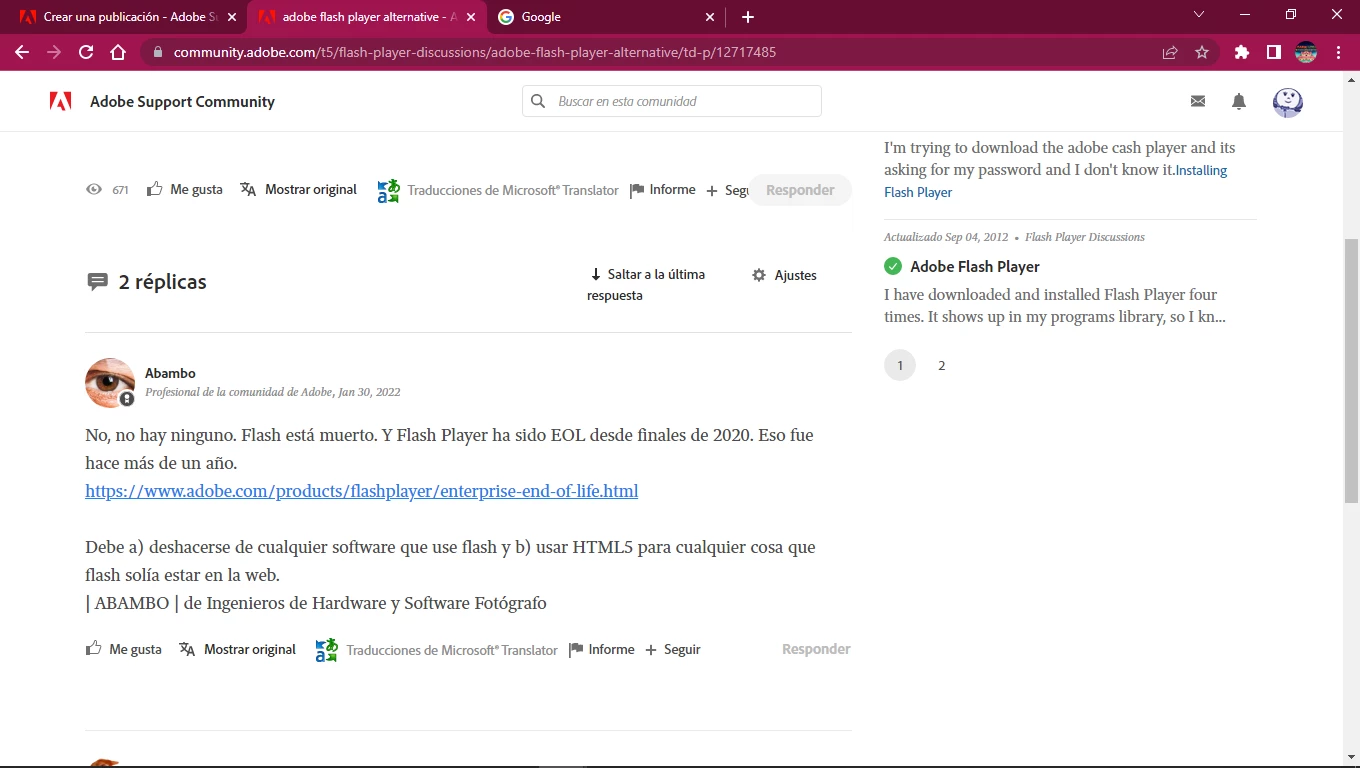Open the extensions puzzle icon
This screenshot has width=1360, height=768.
coord(1242,52)
